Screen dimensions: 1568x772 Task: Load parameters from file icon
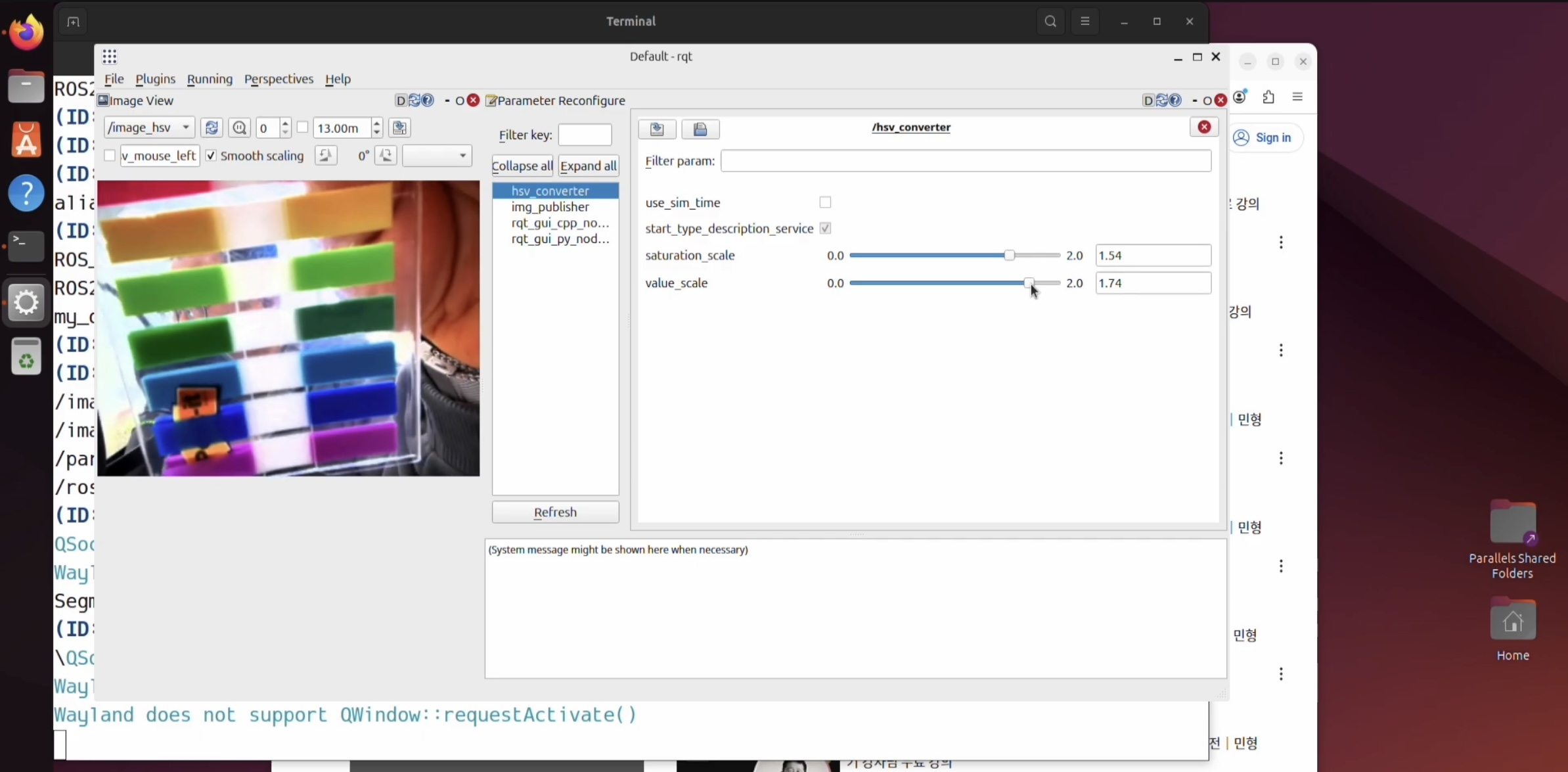657,129
